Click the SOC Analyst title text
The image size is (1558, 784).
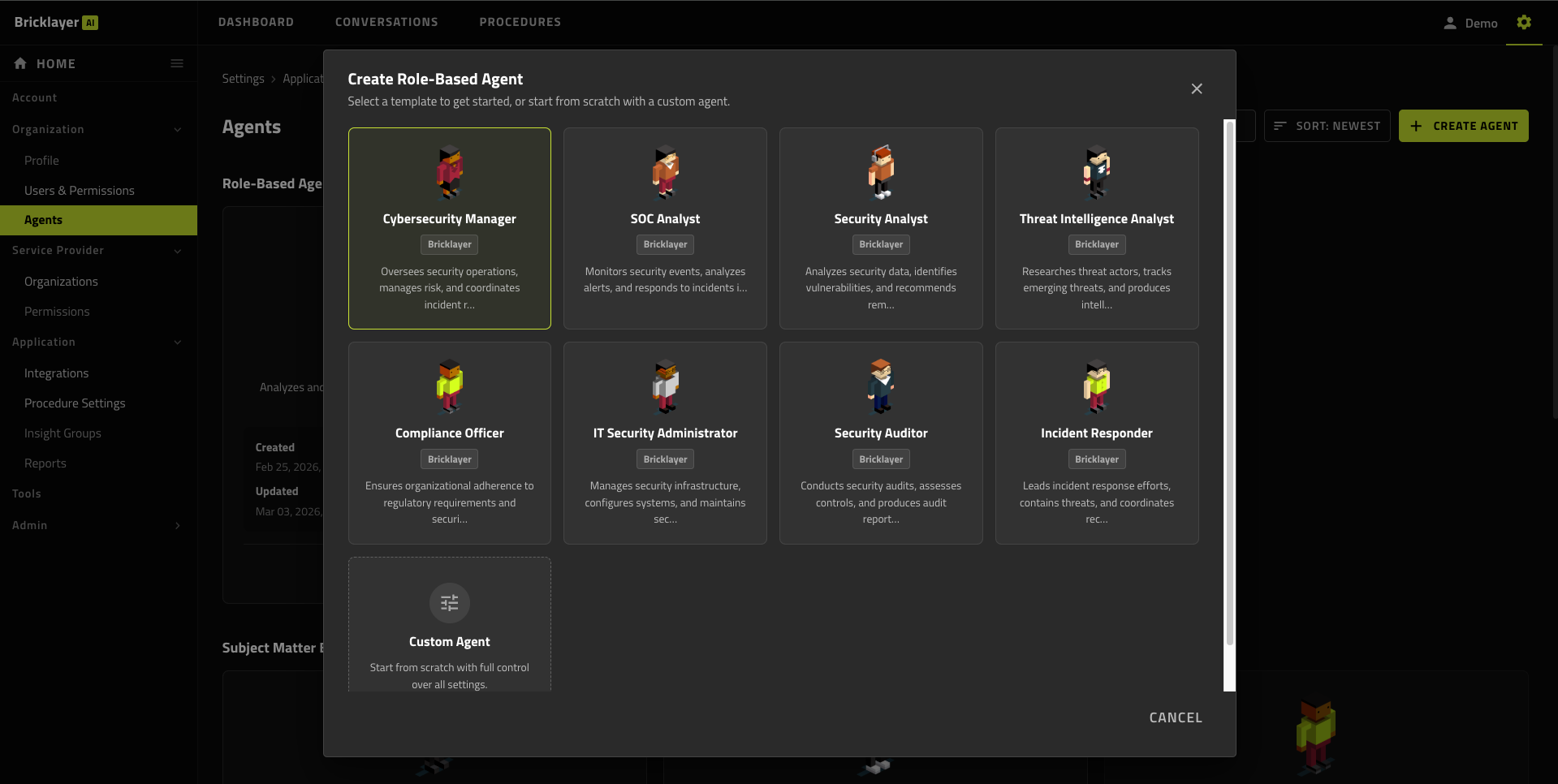(665, 218)
